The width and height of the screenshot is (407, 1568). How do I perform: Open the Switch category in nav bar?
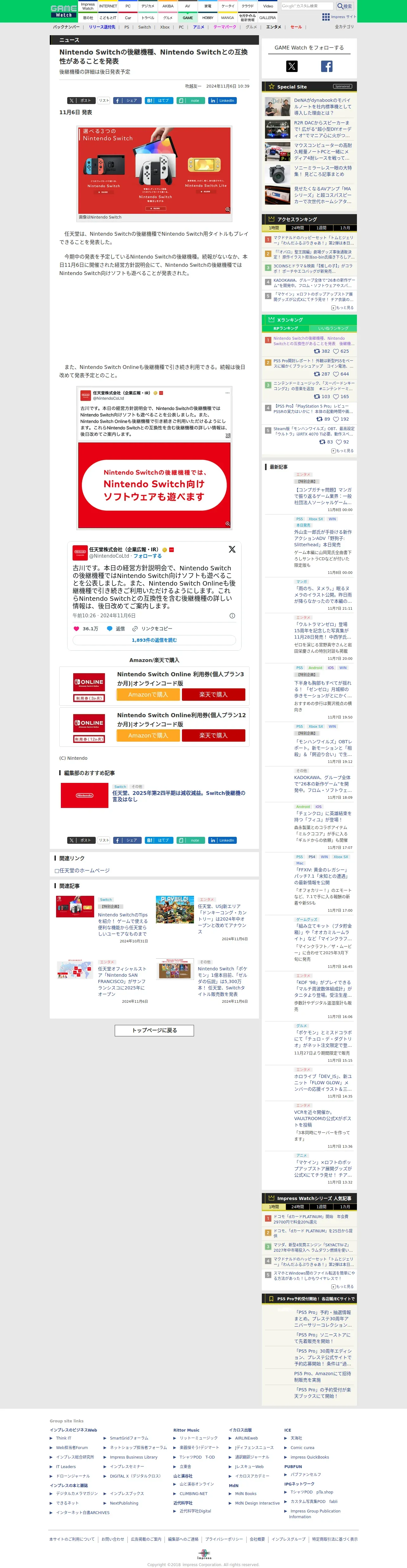pos(145,27)
